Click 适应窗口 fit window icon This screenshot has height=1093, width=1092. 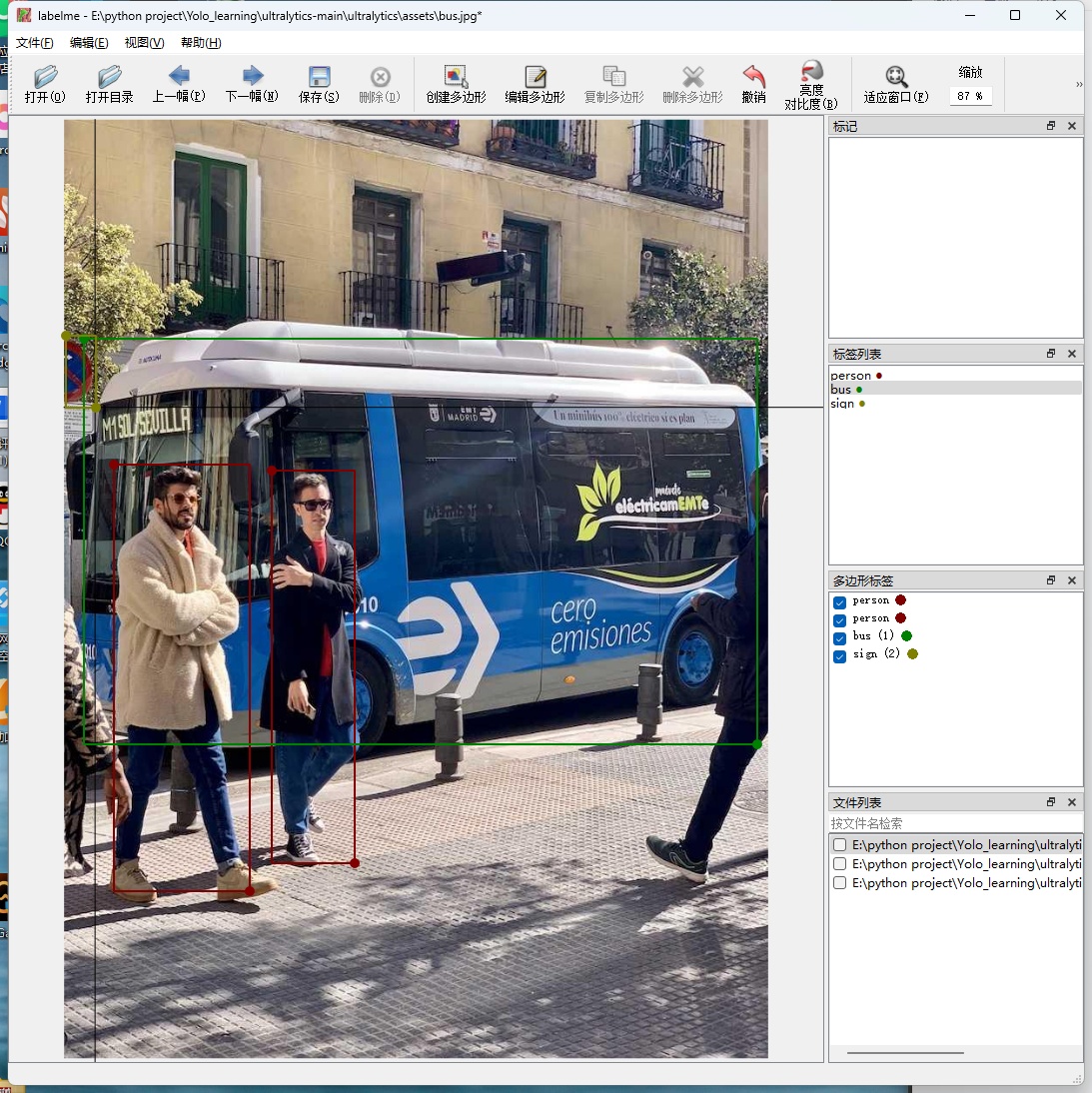896,84
